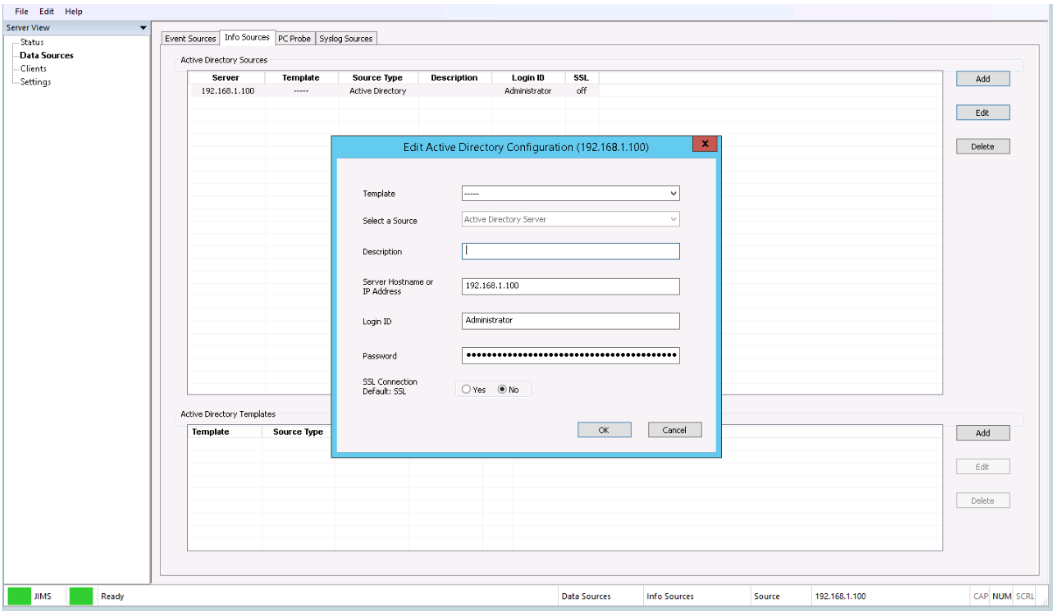This screenshot has width=1053, height=611.
Task: Click the Server Hostname or IP Address field
Action: point(570,286)
